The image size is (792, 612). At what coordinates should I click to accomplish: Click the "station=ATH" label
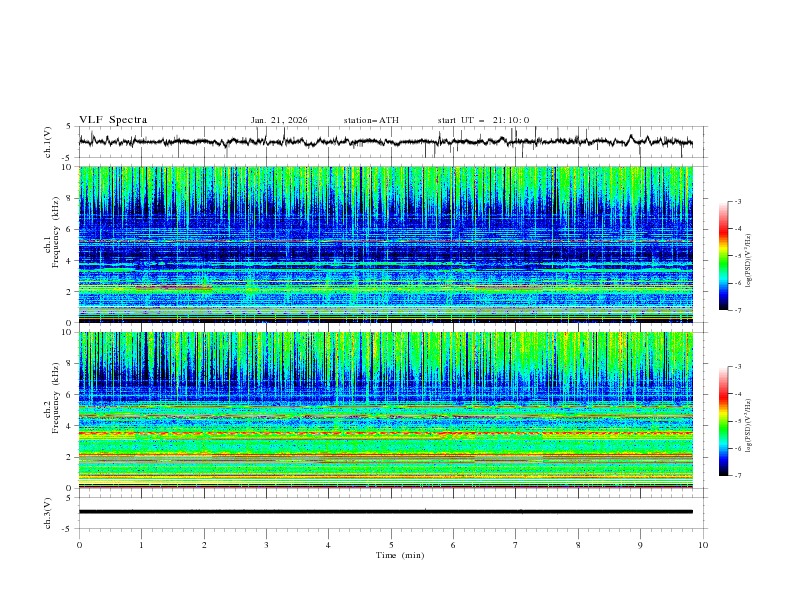tap(371, 120)
